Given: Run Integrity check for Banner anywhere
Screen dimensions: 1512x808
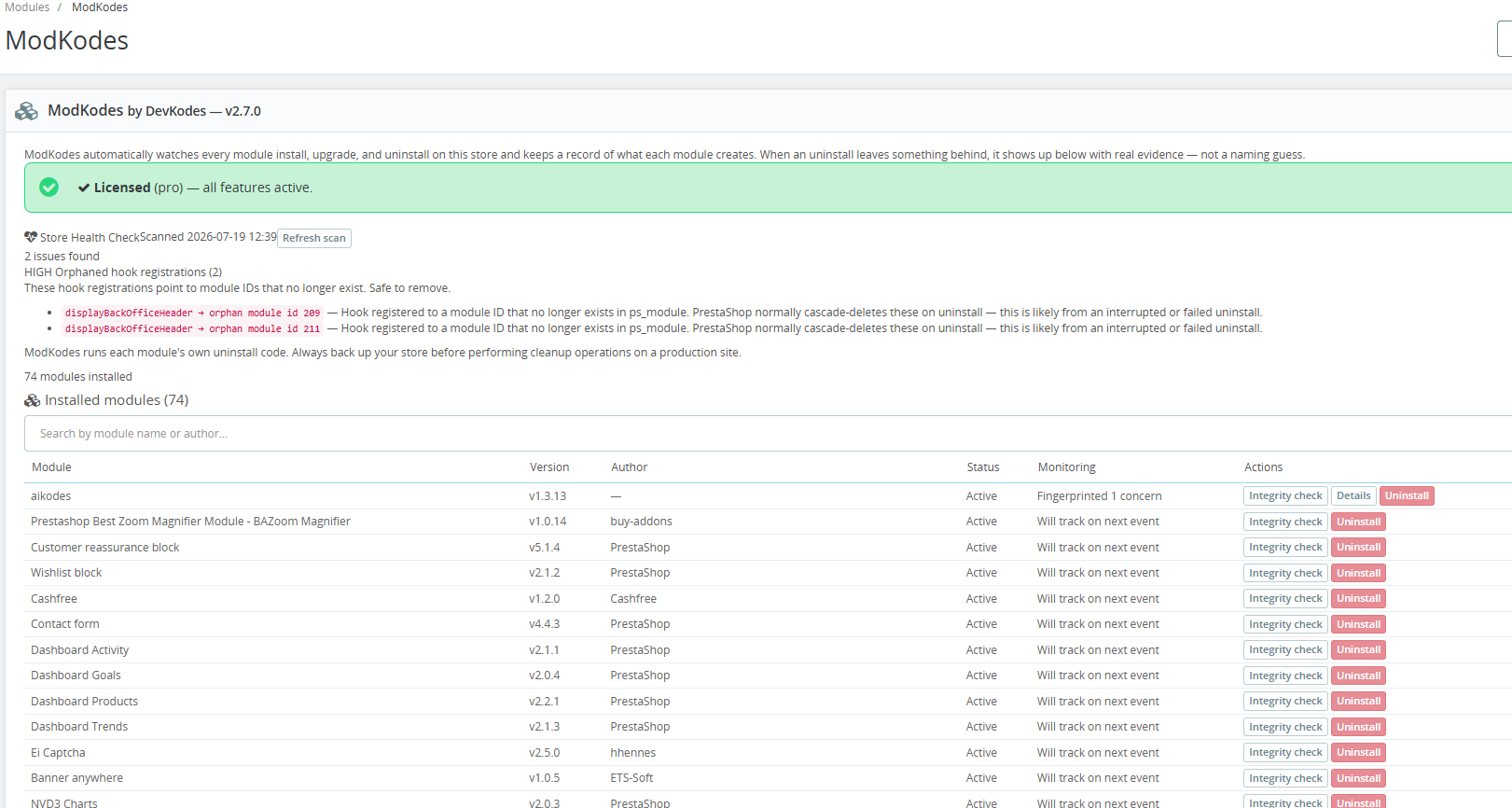Looking at the screenshot, I should [x=1285, y=778].
